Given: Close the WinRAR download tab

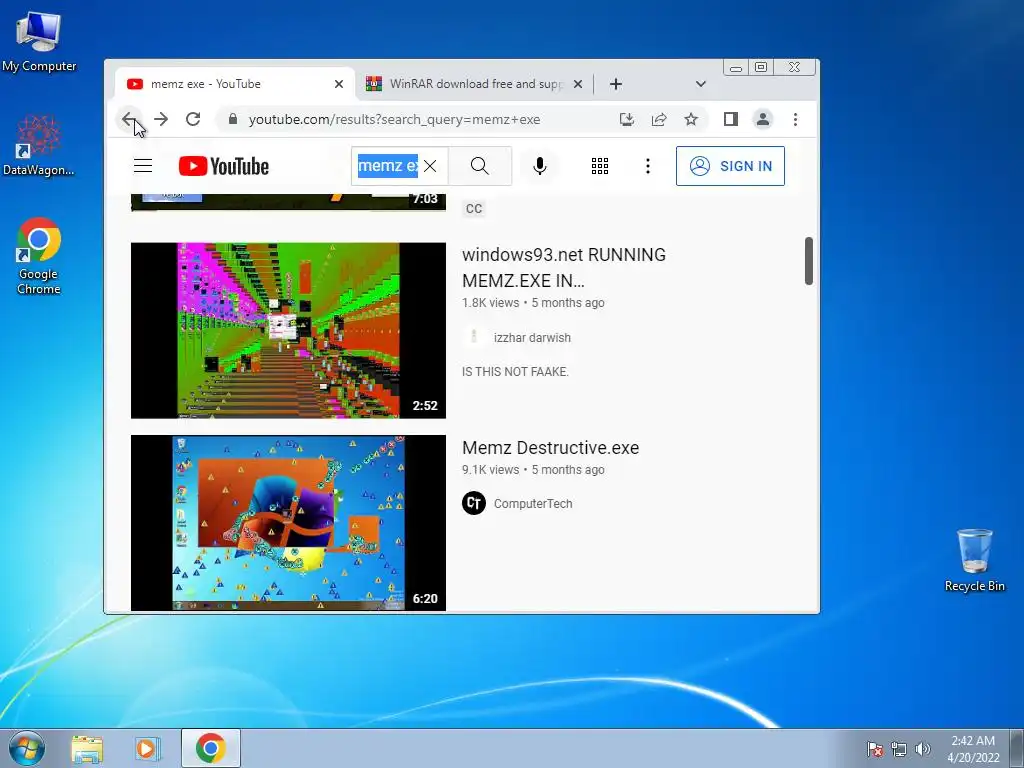Looking at the screenshot, I should pyautogui.click(x=578, y=84).
